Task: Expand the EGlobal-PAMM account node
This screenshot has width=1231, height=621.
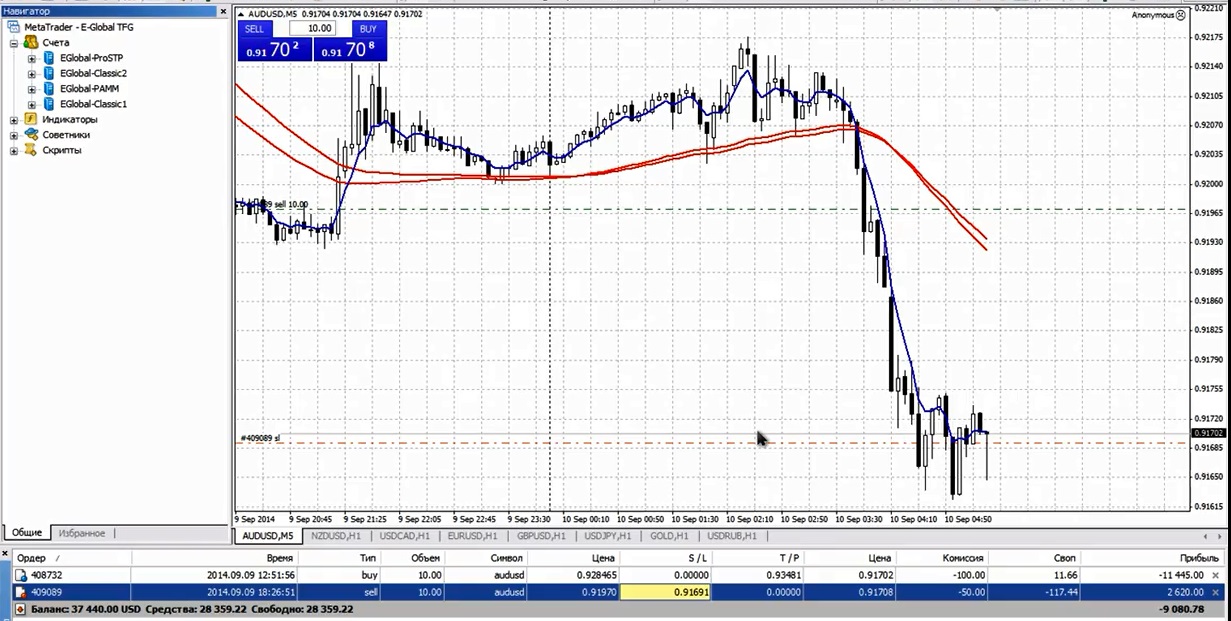Action: point(32,89)
